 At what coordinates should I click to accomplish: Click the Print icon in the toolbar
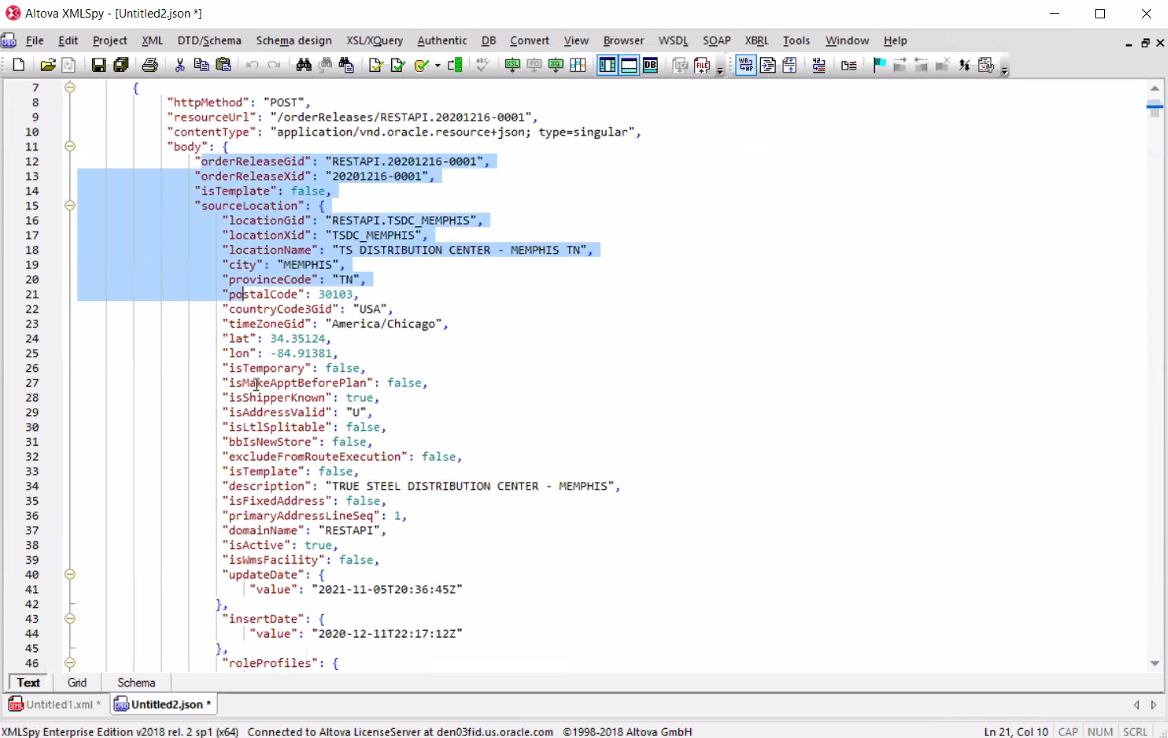pos(149,66)
